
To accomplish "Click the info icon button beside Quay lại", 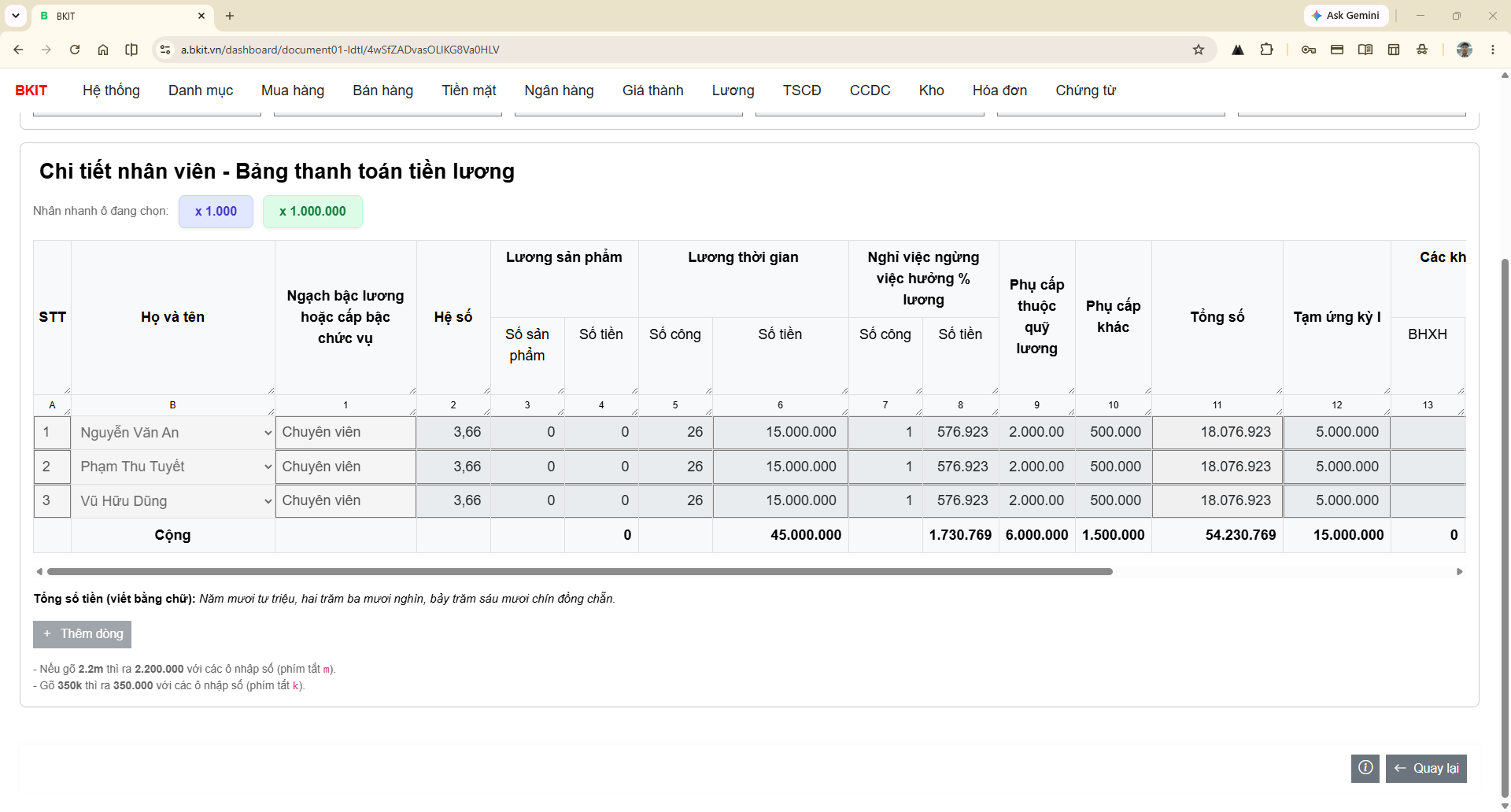I will (x=1365, y=768).
